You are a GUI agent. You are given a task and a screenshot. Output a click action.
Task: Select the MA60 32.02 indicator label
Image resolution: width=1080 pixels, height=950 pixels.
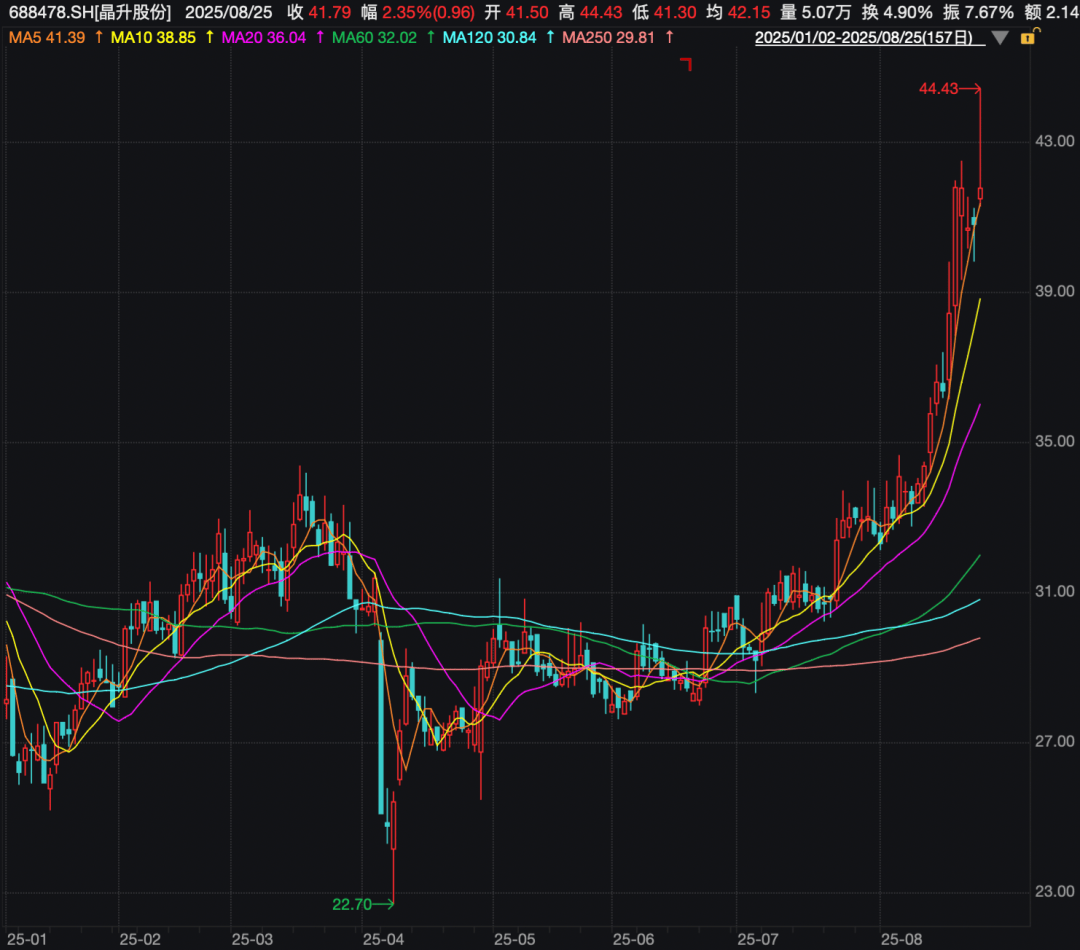click(375, 38)
